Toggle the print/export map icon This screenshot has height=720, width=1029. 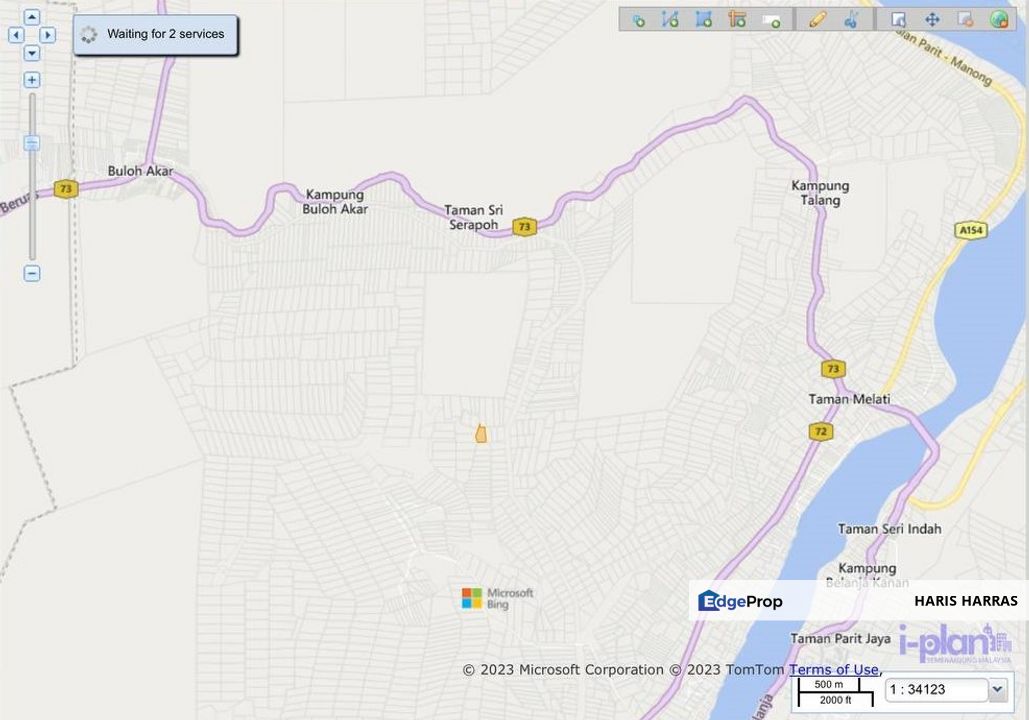tap(963, 18)
